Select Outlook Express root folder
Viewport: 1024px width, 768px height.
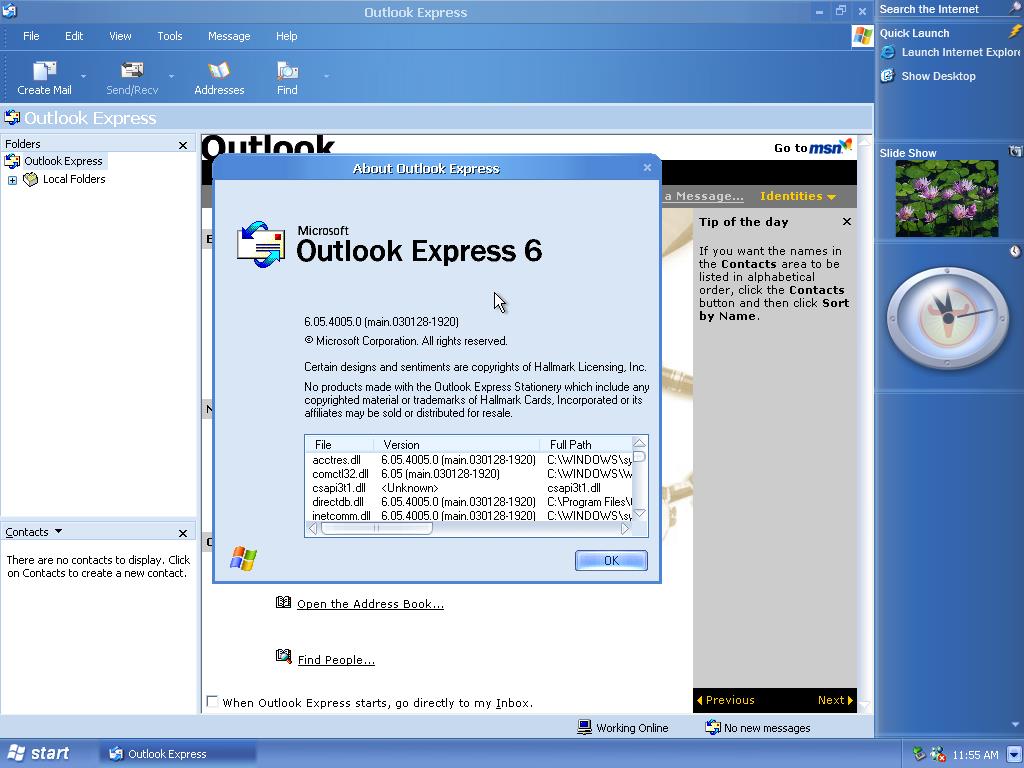tap(63, 161)
